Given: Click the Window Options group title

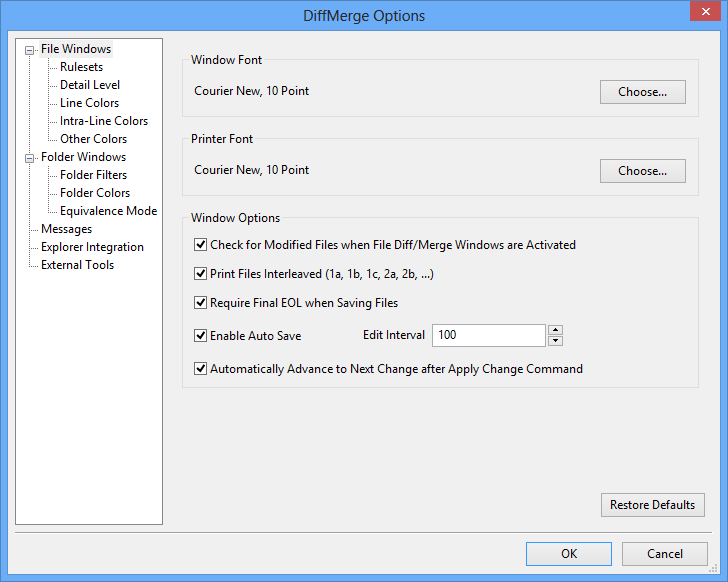Looking at the screenshot, I should click(x=235, y=218).
